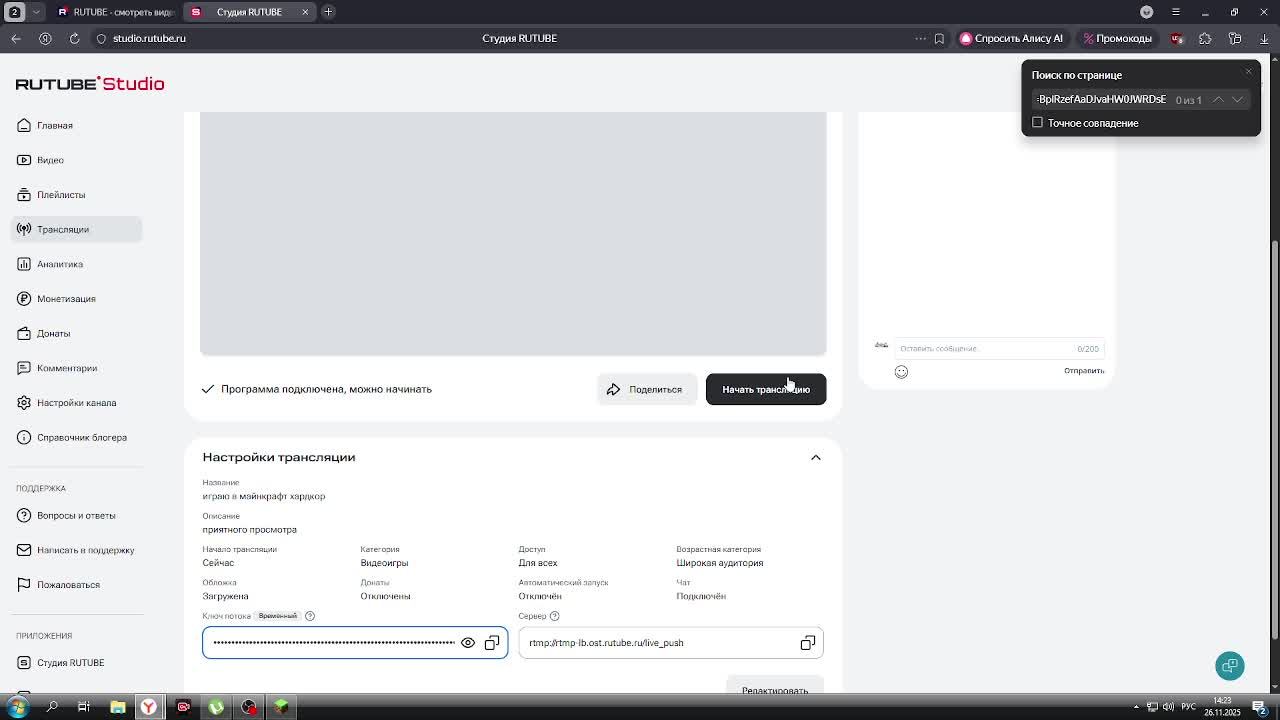Collapse the Настройки трансляции section
1280x720 pixels.
point(816,457)
